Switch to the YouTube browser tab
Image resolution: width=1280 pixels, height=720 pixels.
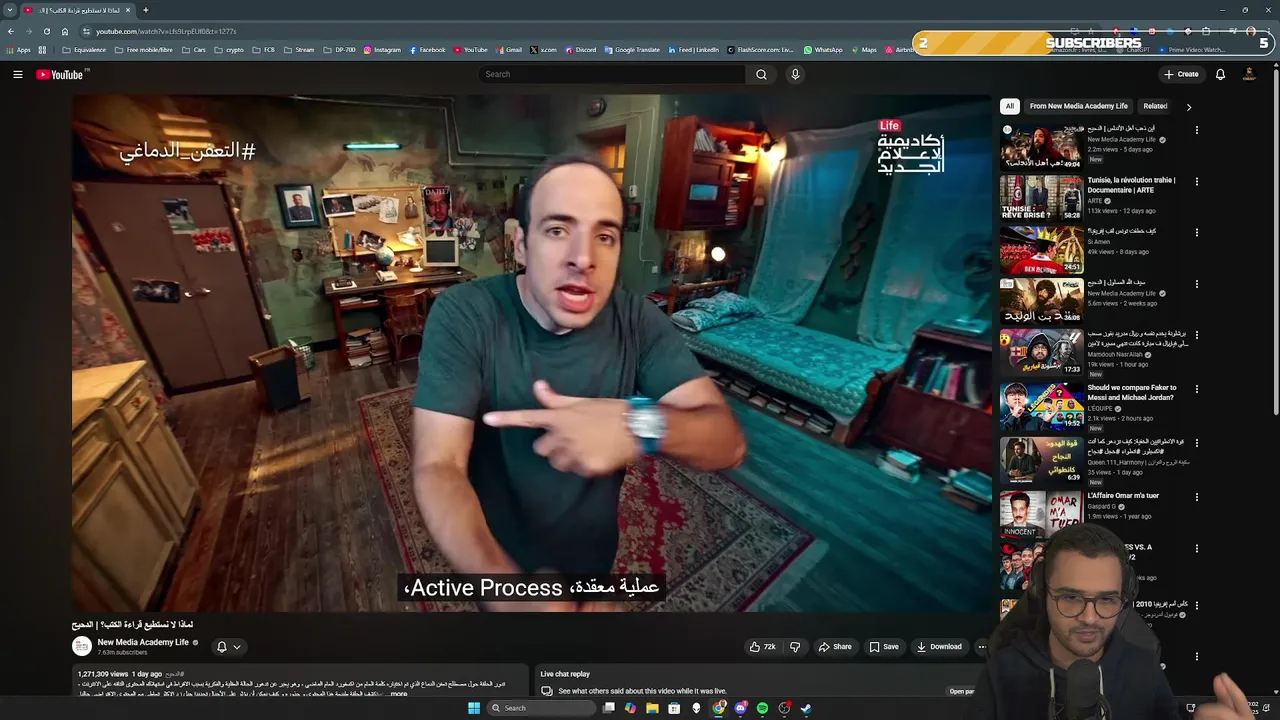[x=78, y=10]
